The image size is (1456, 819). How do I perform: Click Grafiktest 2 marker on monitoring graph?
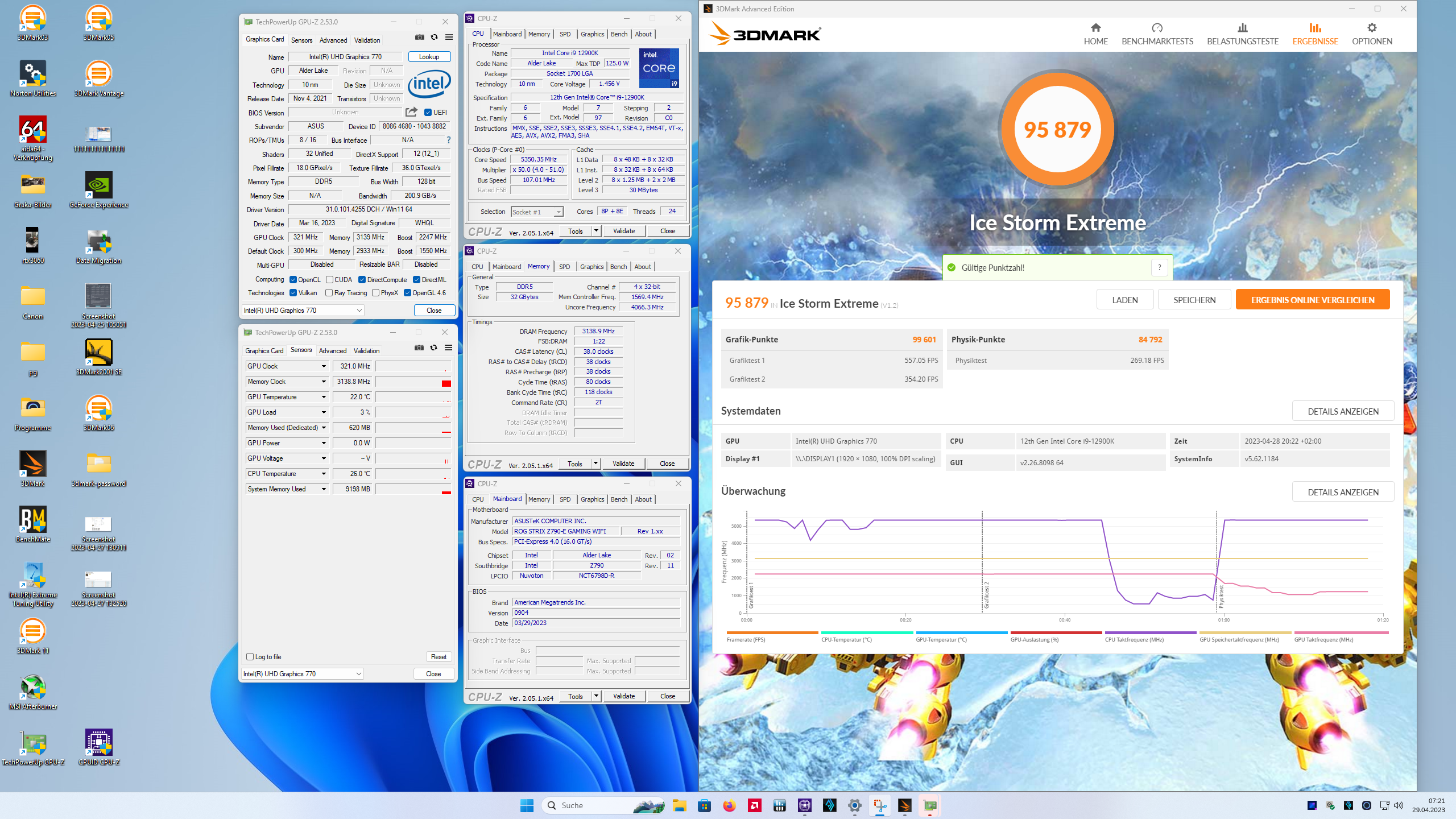tap(986, 594)
